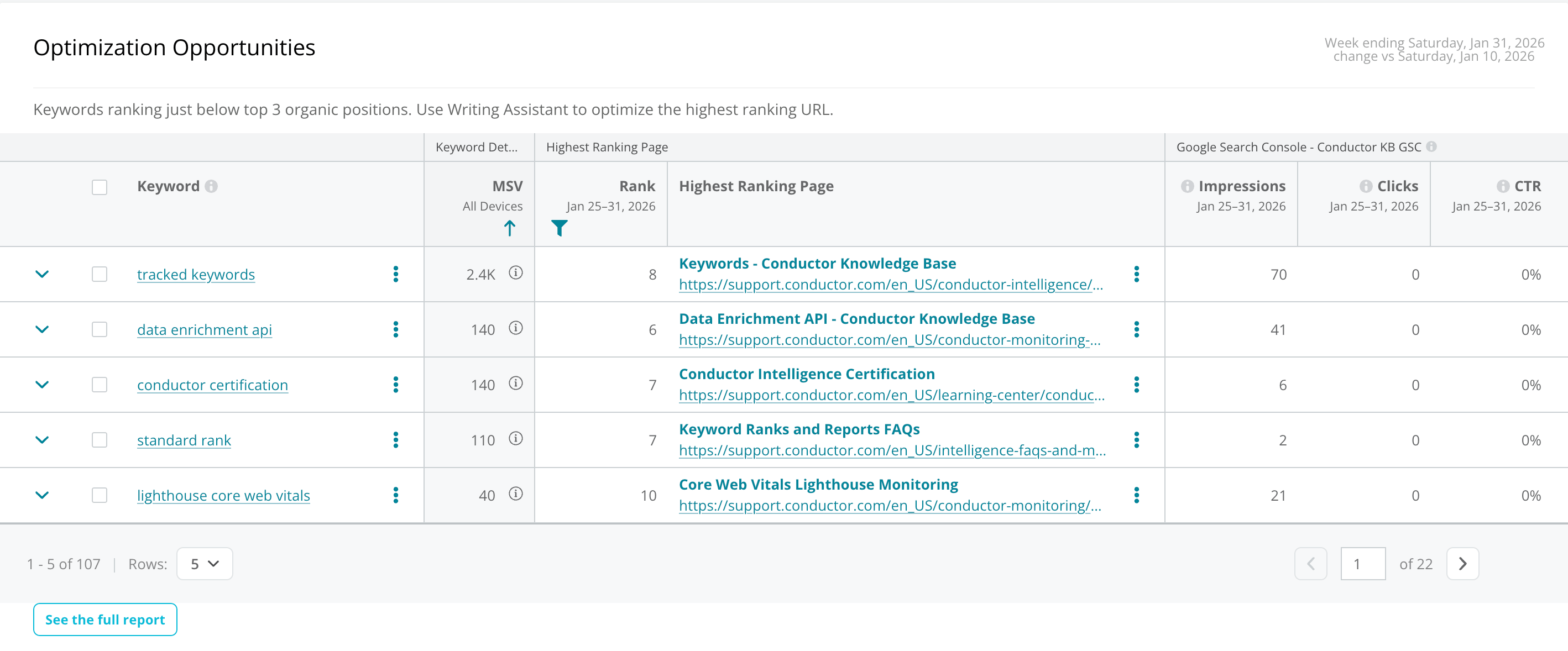Open the MSV info icon for lighthouse core web vitals
The width and height of the screenshot is (1568, 651).
515,494
